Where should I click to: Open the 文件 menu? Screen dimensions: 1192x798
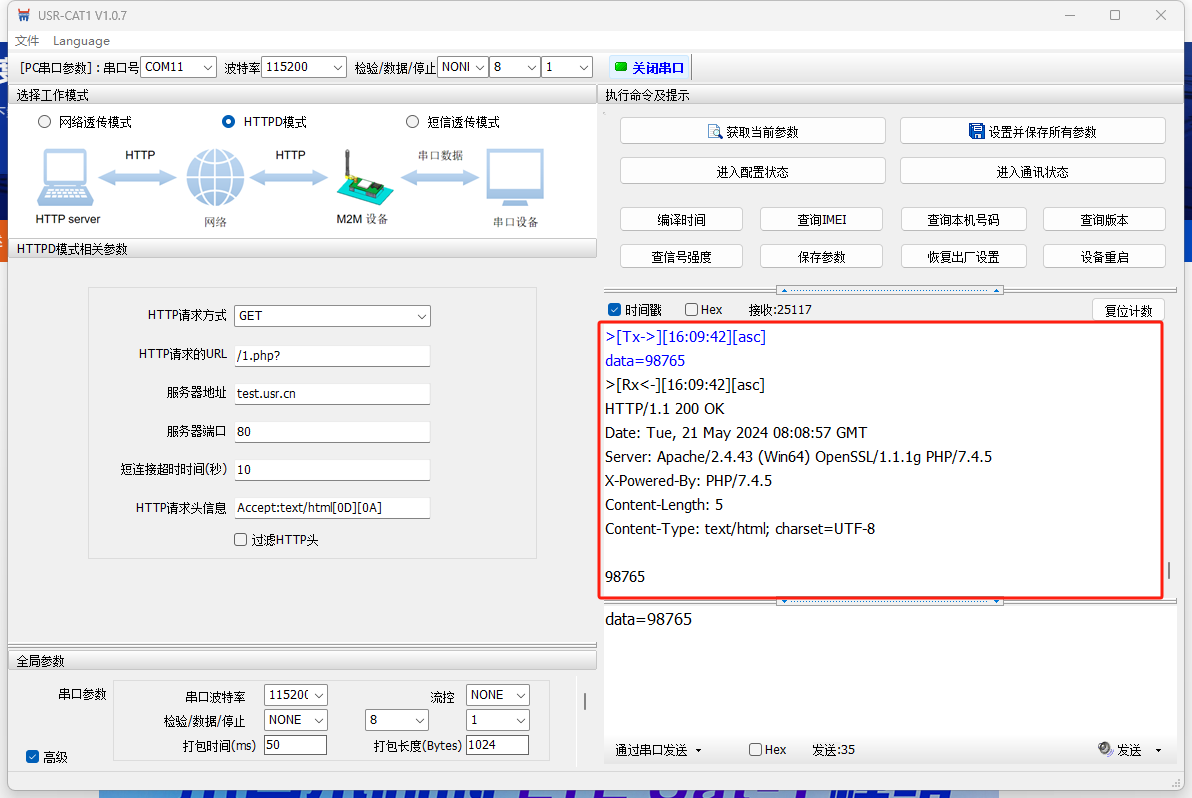click(x=27, y=41)
